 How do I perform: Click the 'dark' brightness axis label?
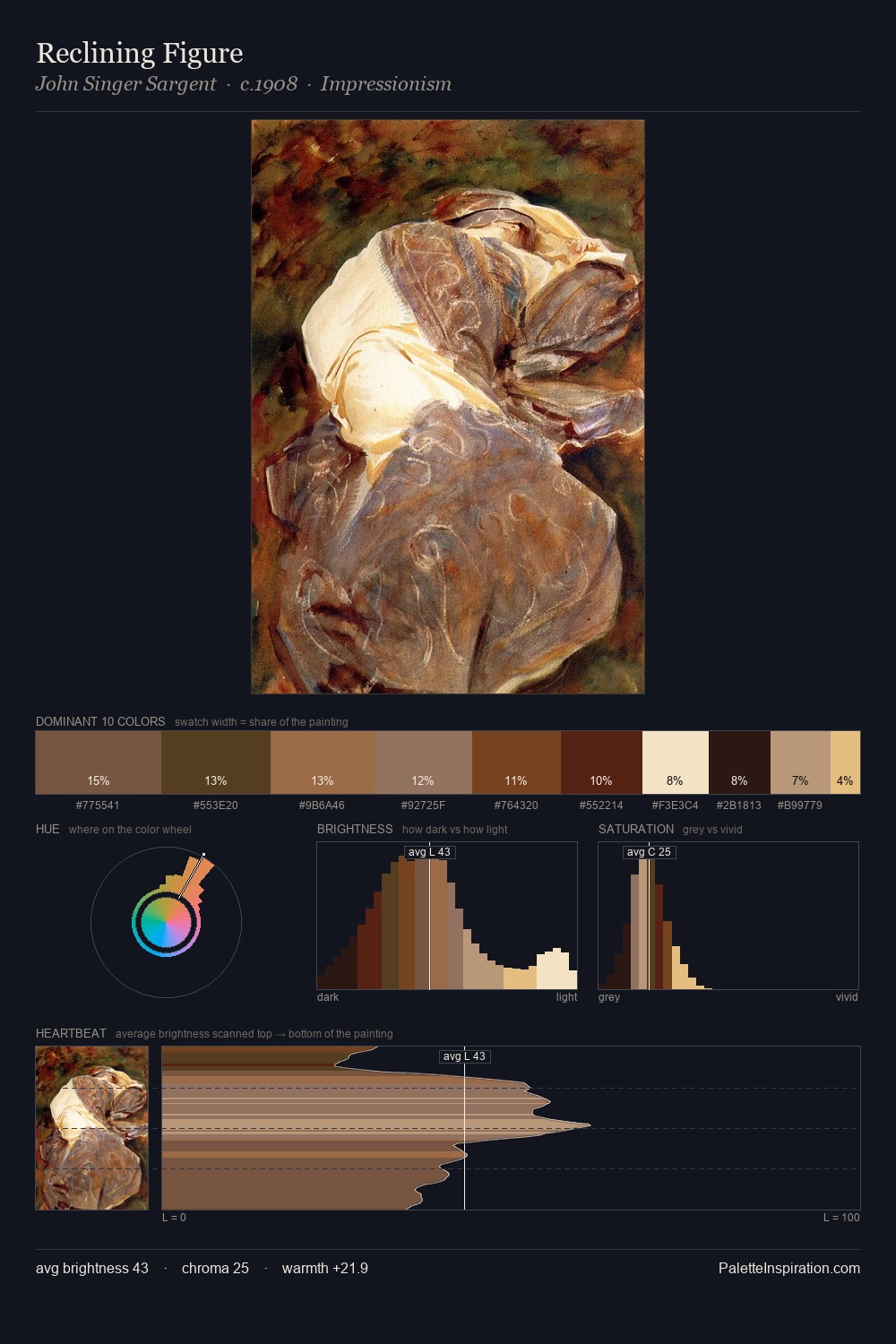tap(328, 996)
